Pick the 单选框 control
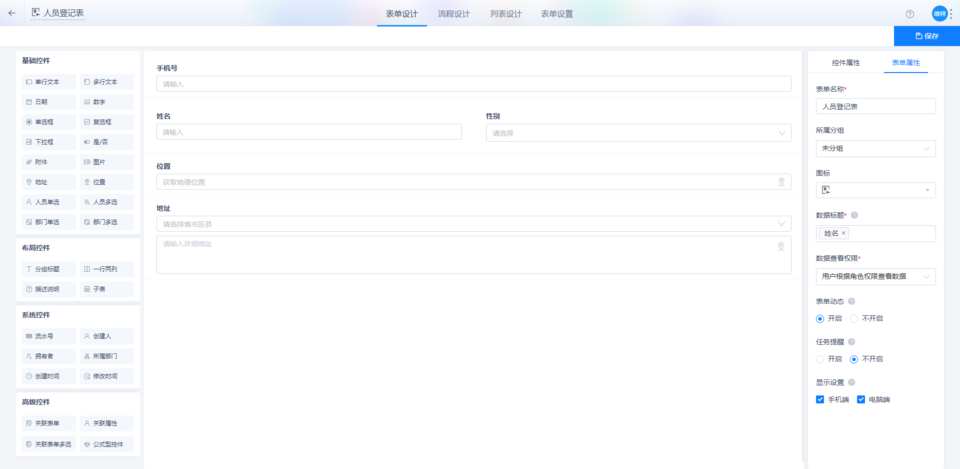Screen dimensions: 960x469 (48, 122)
